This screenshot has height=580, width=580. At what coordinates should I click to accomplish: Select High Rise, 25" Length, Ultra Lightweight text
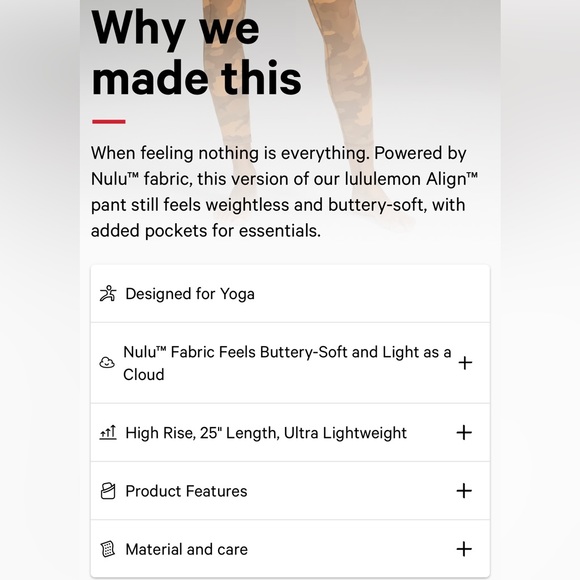tap(266, 433)
